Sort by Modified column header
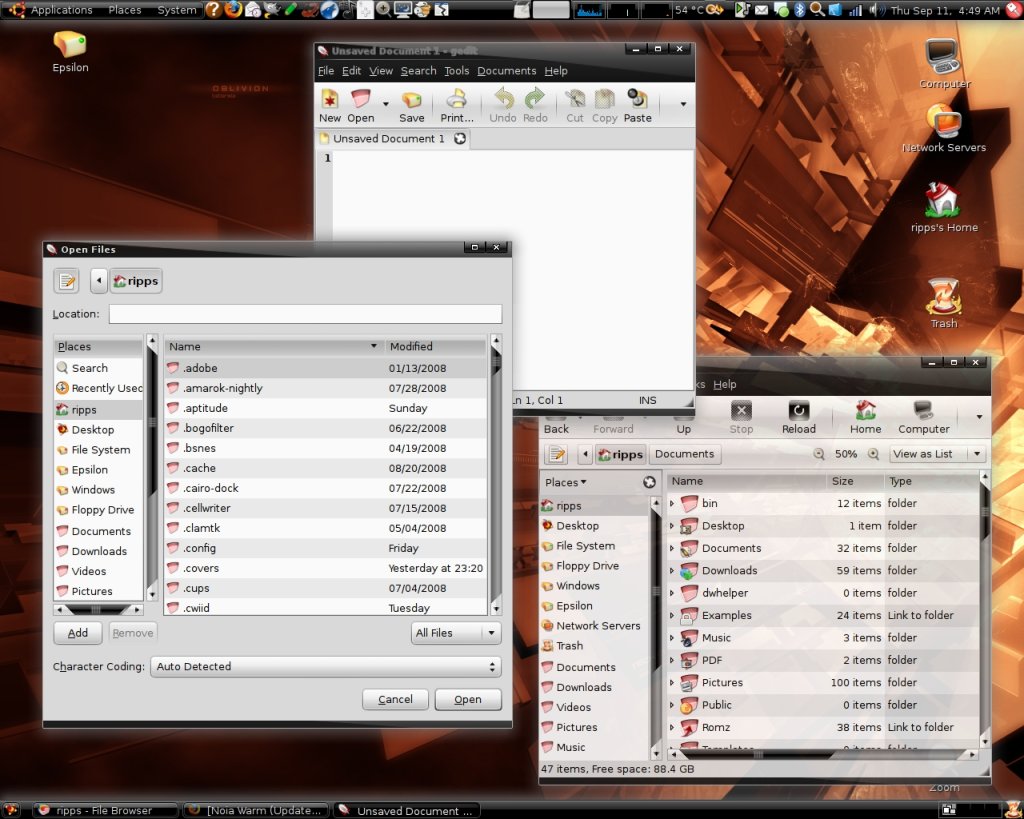The width and height of the screenshot is (1024, 819). [x=436, y=347]
